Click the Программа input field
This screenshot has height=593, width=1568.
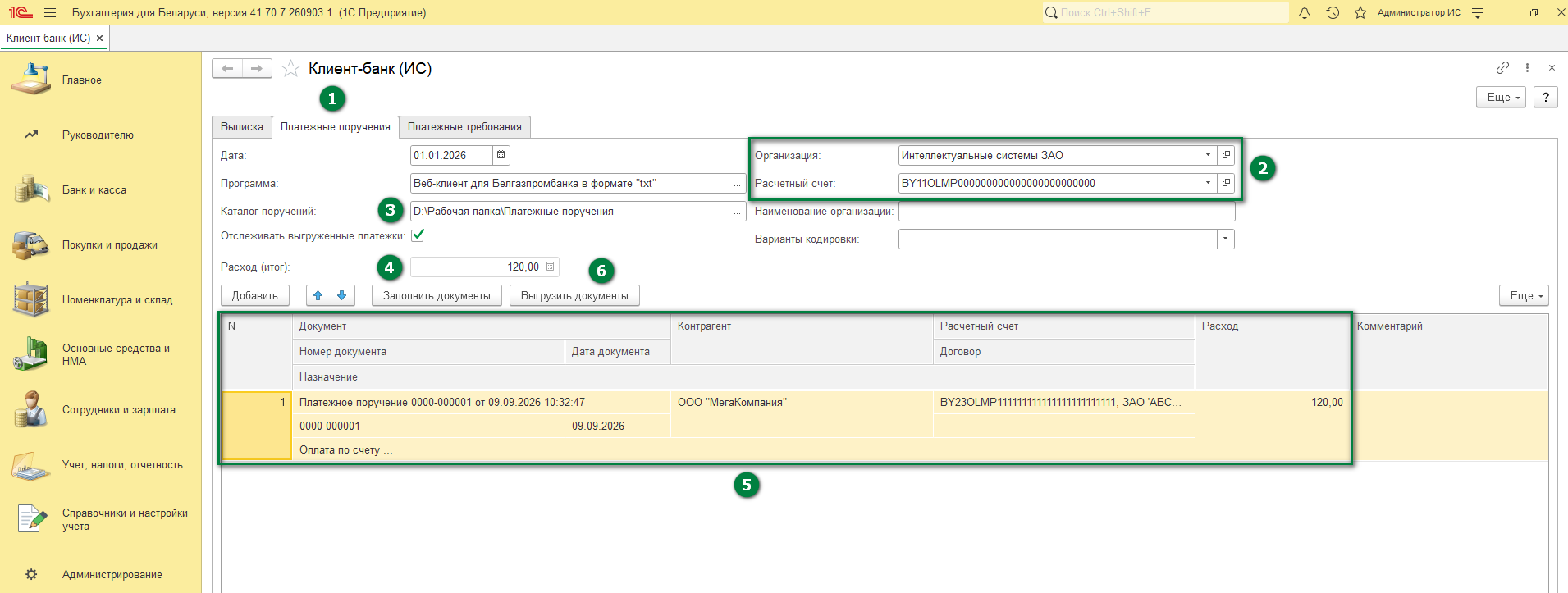coord(569,184)
